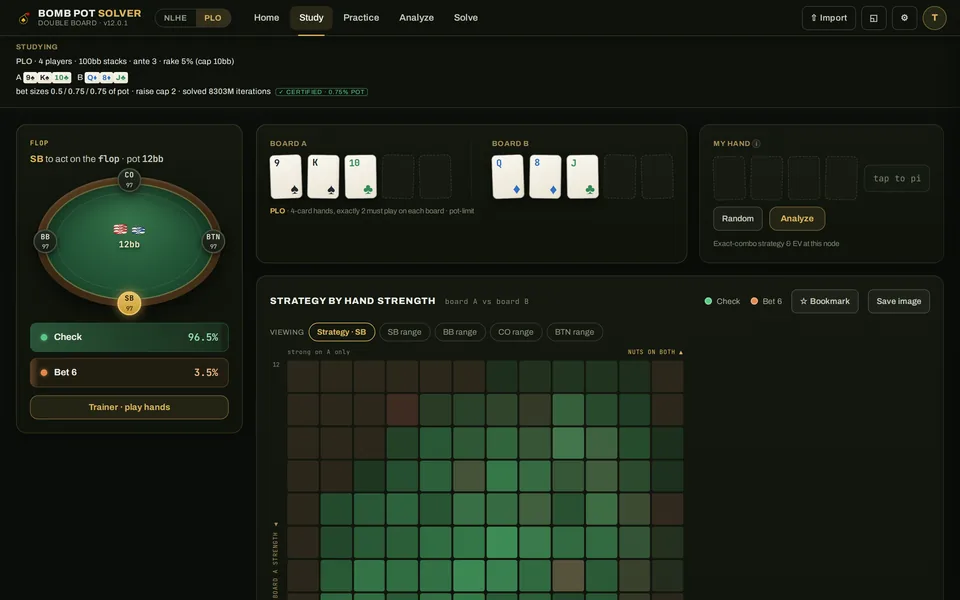Click the 8 of diamonds on Board B

tap(546, 176)
